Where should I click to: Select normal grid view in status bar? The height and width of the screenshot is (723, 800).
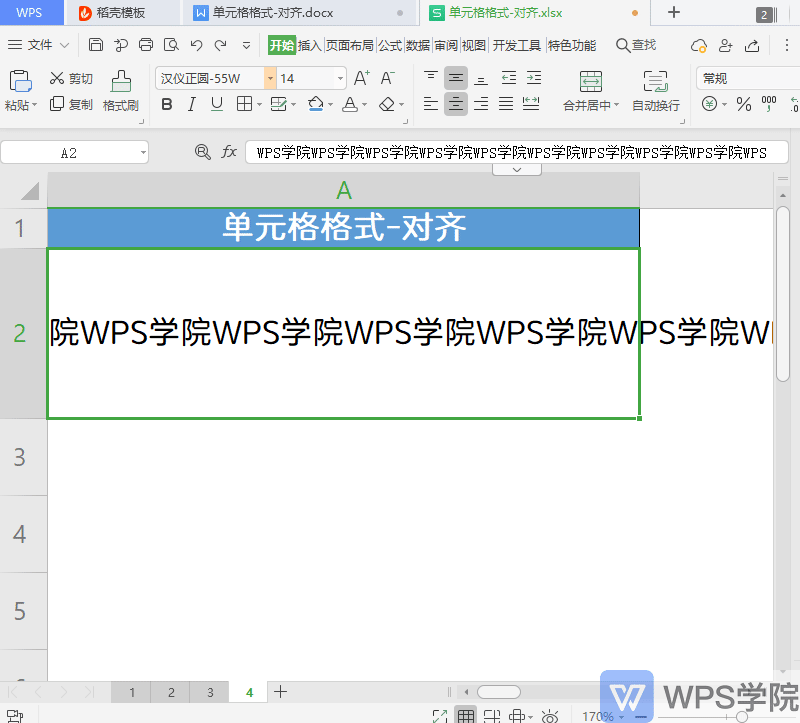coord(466,715)
